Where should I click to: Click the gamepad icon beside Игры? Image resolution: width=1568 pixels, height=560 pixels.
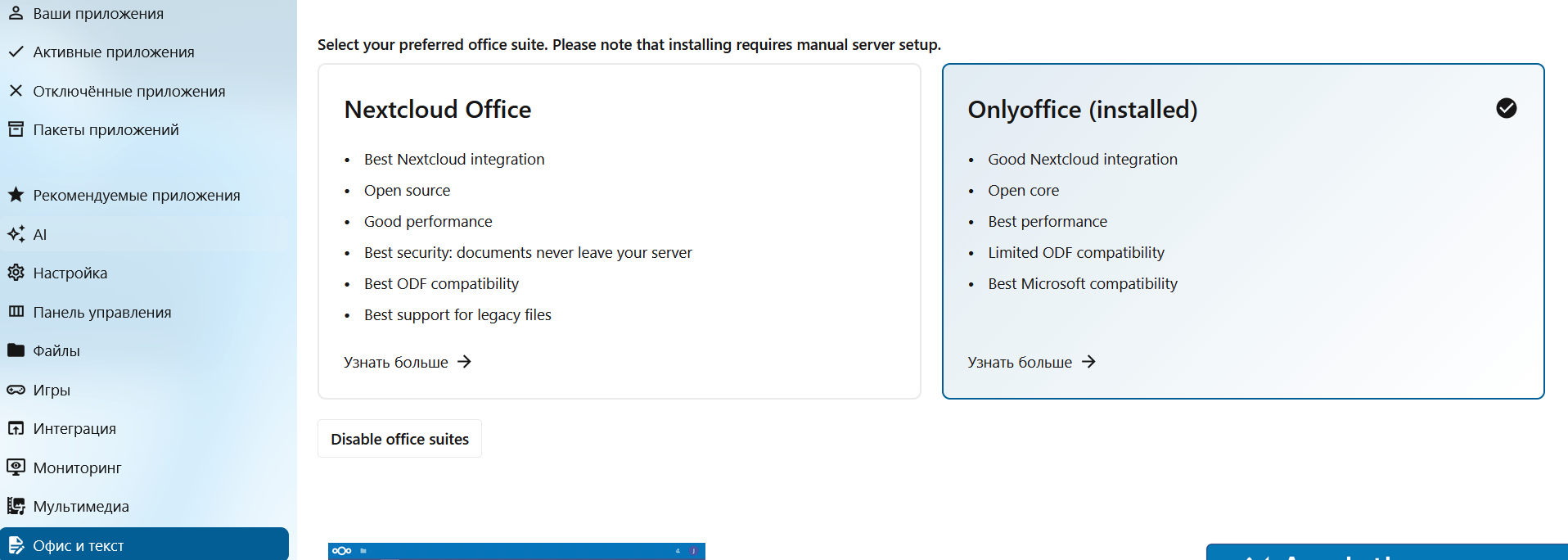pos(16,390)
